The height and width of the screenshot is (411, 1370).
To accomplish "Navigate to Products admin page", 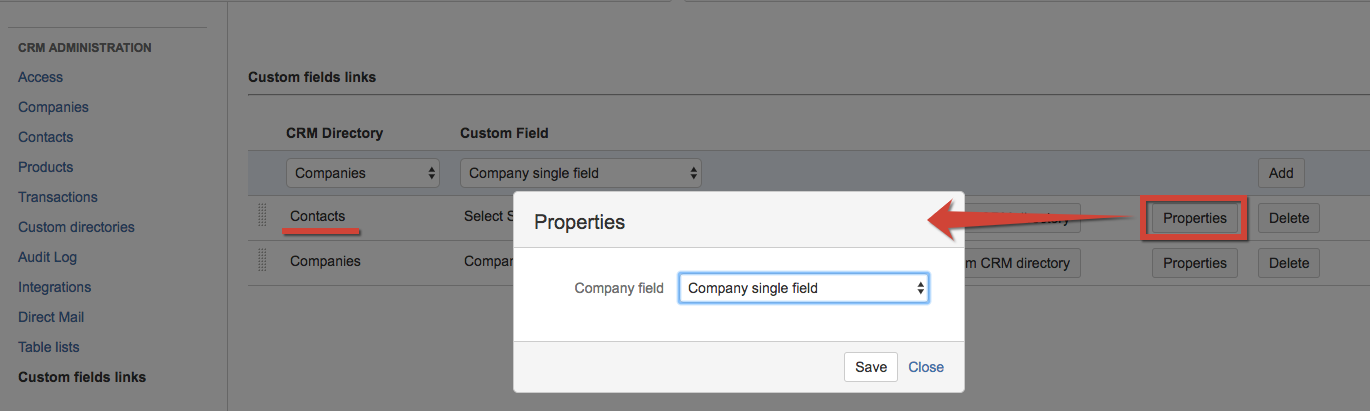I will tap(46, 167).
